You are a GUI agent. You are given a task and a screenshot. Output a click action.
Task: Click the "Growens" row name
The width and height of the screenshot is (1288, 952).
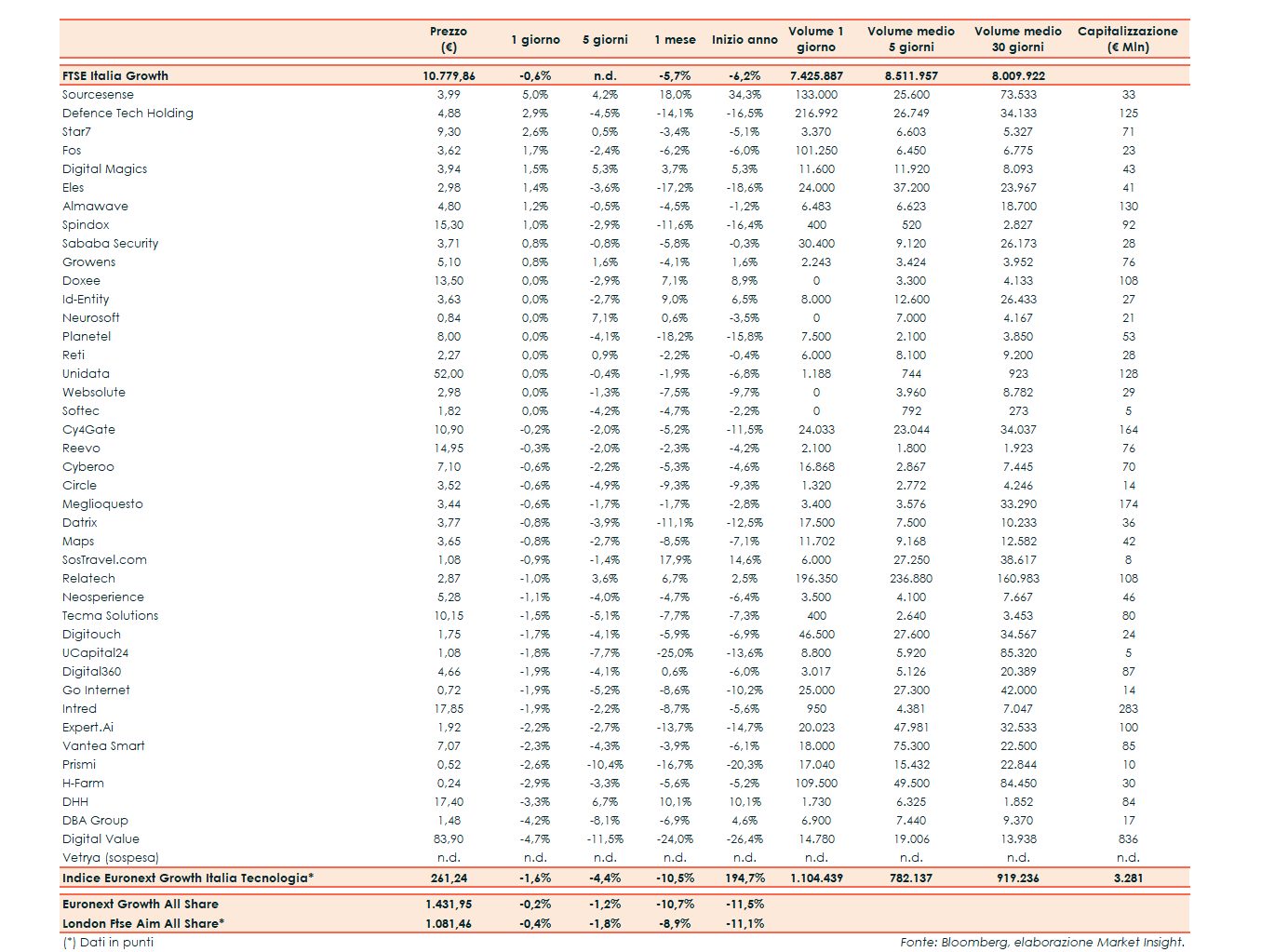point(88,261)
